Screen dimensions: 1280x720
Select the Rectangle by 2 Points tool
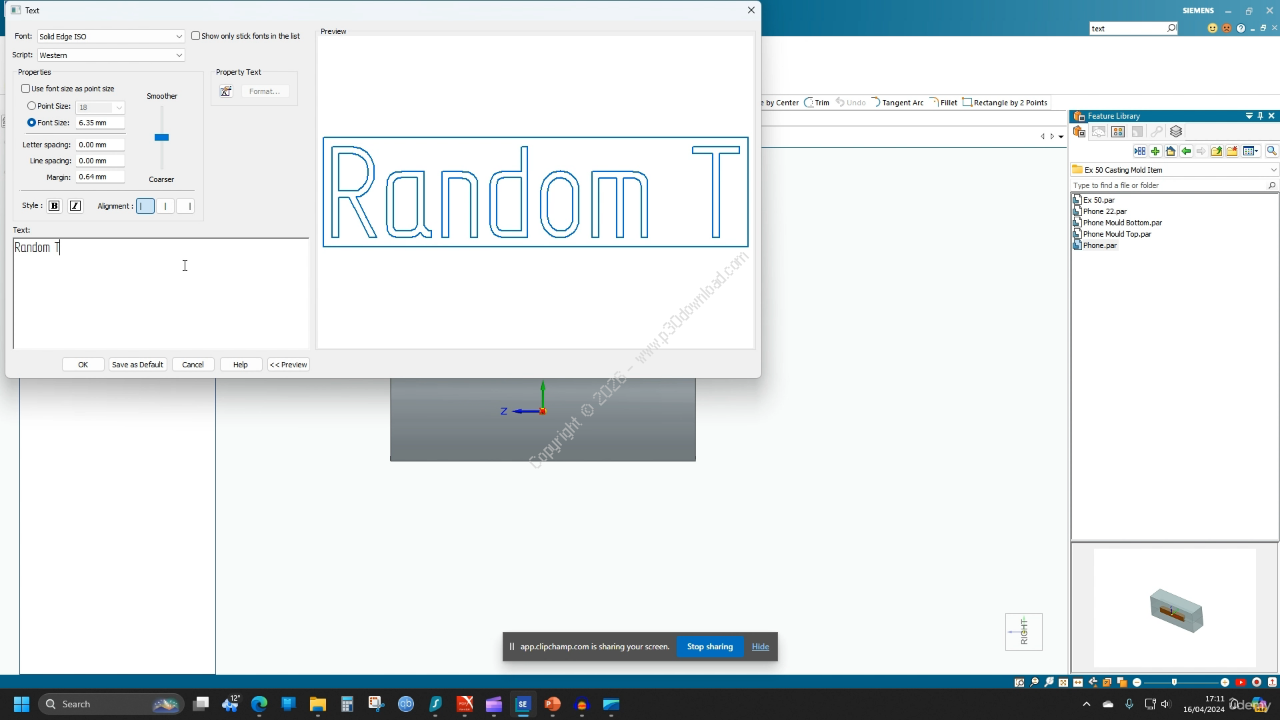pyautogui.click(x=1005, y=102)
